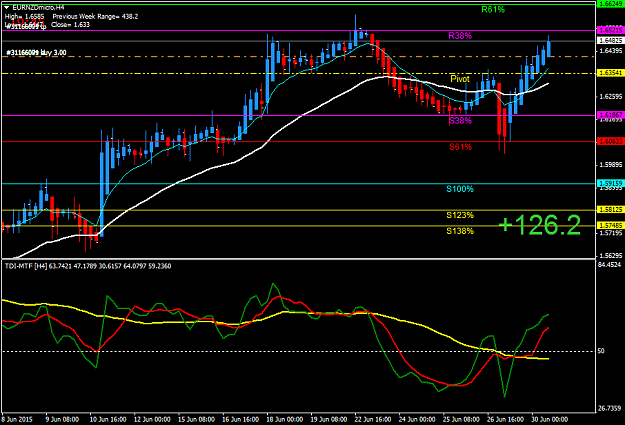Click the 'Previous Week Range= 438.2' text

coord(95,17)
